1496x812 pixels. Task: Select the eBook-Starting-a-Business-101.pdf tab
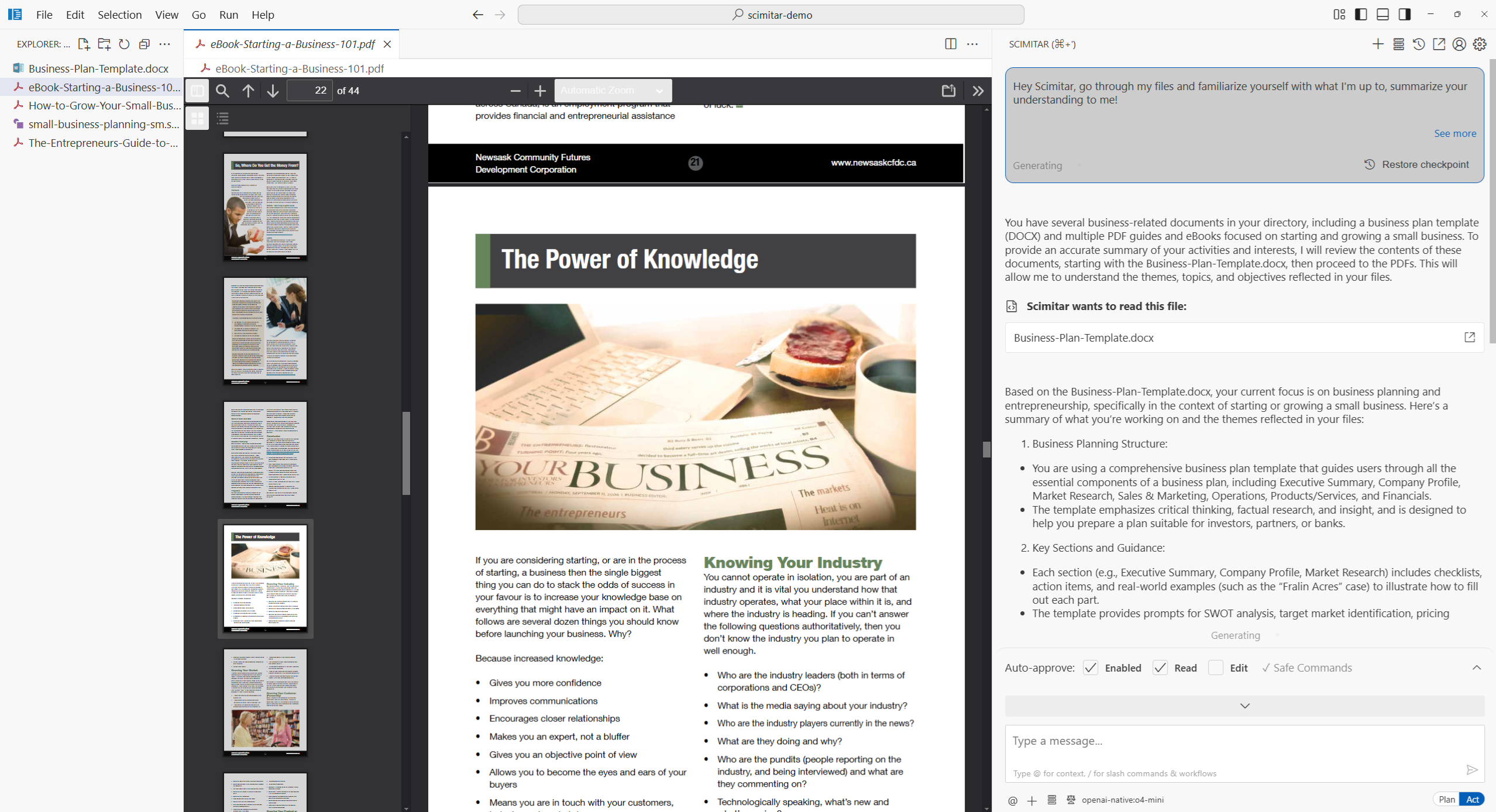tap(292, 44)
